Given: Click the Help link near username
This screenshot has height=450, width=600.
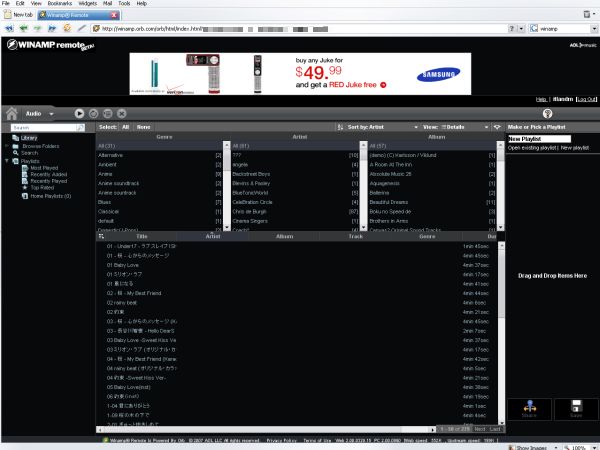Looking at the screenshot, I should coord(541,99).
